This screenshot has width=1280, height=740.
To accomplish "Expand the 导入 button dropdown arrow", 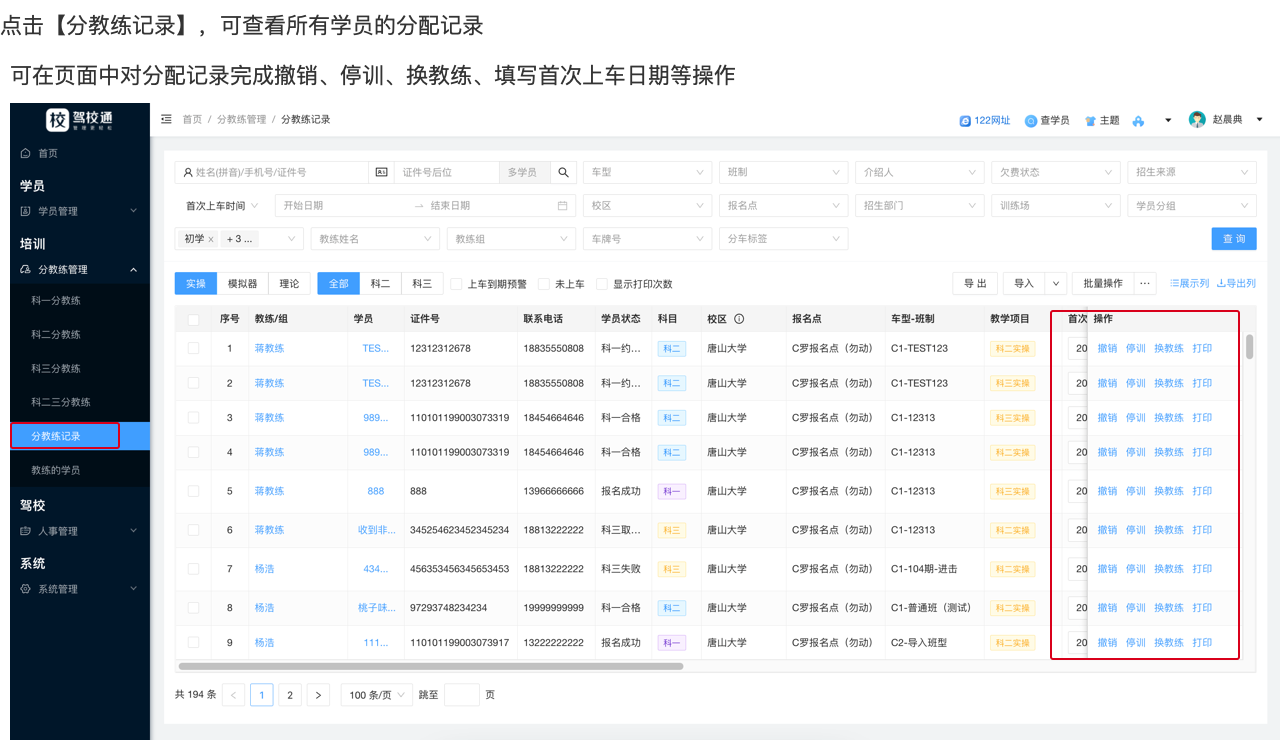I will pyautogui.click(x=1056, y=283).
